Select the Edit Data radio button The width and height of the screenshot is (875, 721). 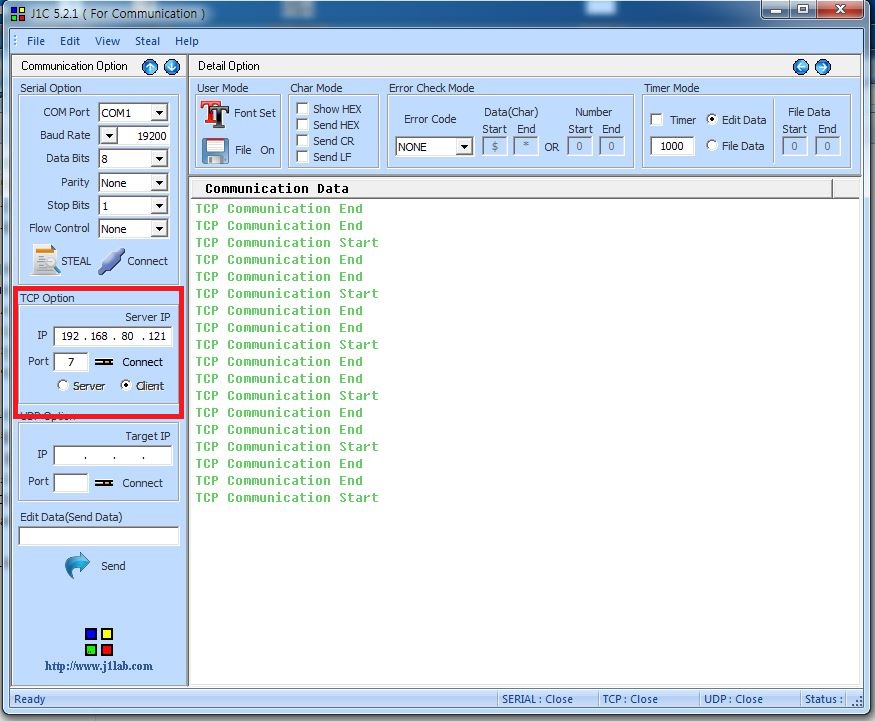(x=711, y=119)
